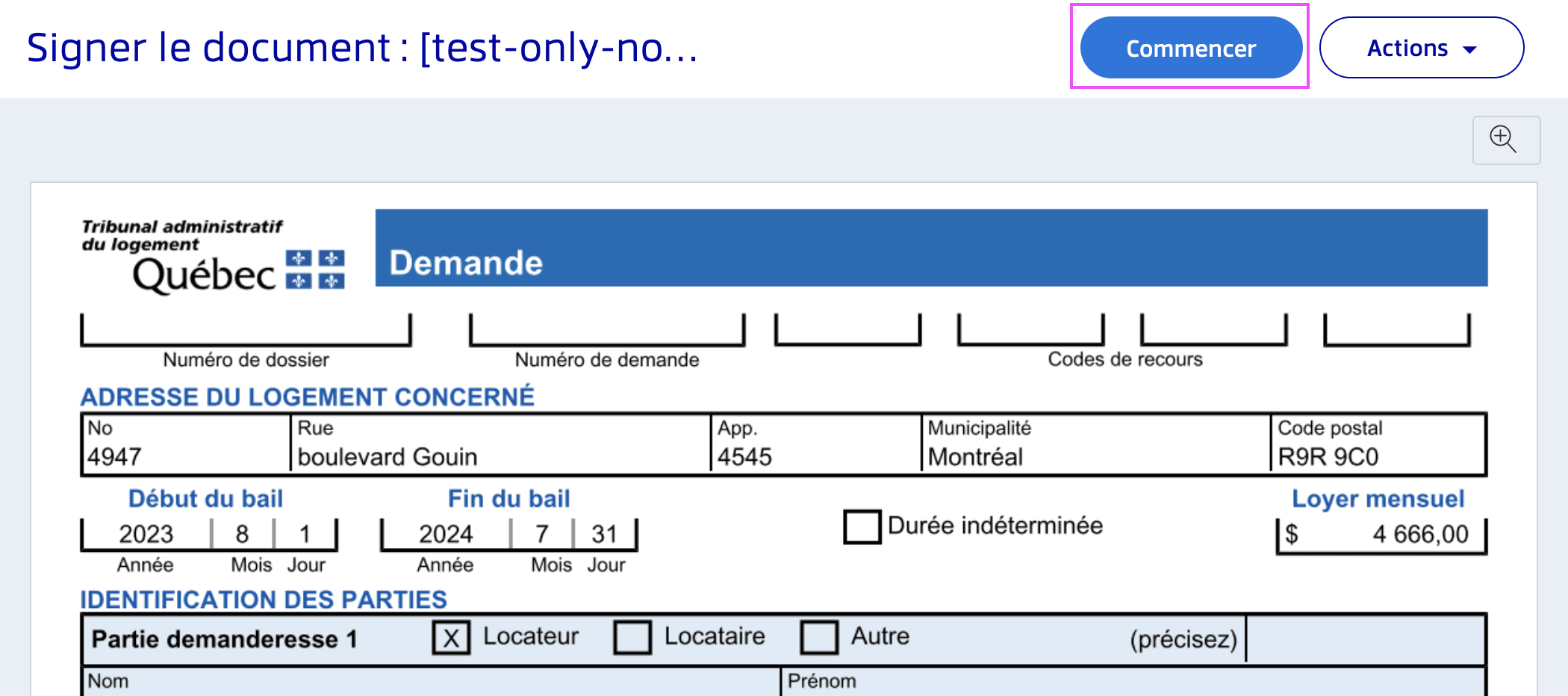The image size is (1568, 696).
Task: Uncheck the Locateur checkbox
Action: click(451, 638)
